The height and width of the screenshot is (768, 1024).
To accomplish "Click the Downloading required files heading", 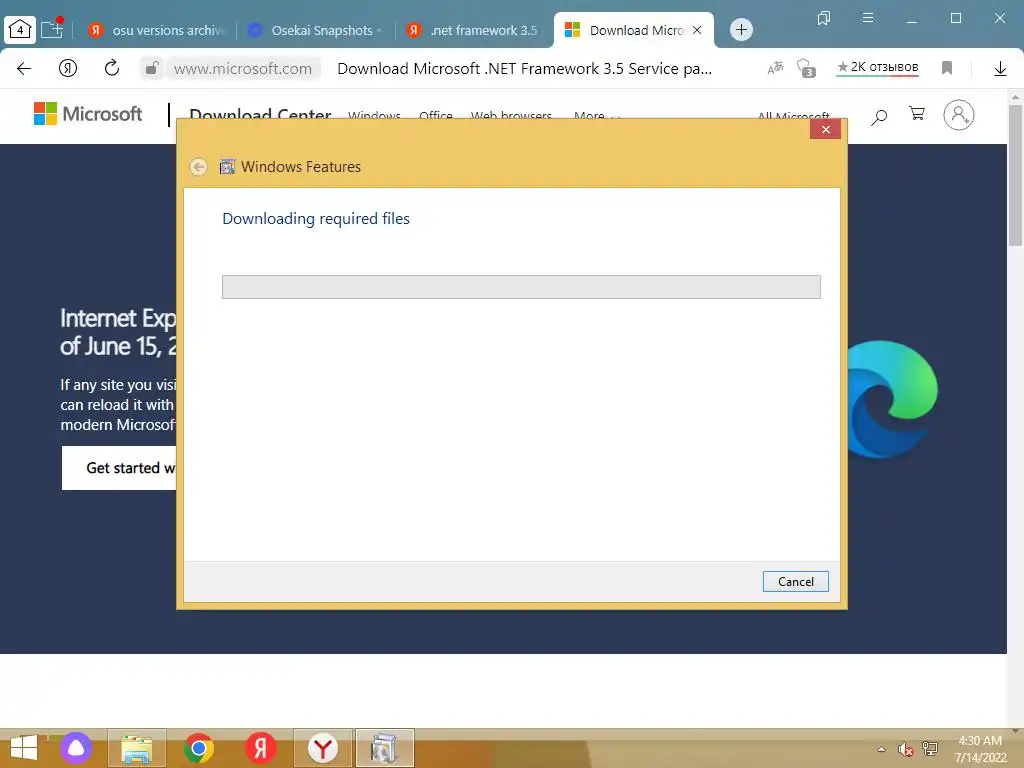I will pyautogui.click(x=316, y=219).
